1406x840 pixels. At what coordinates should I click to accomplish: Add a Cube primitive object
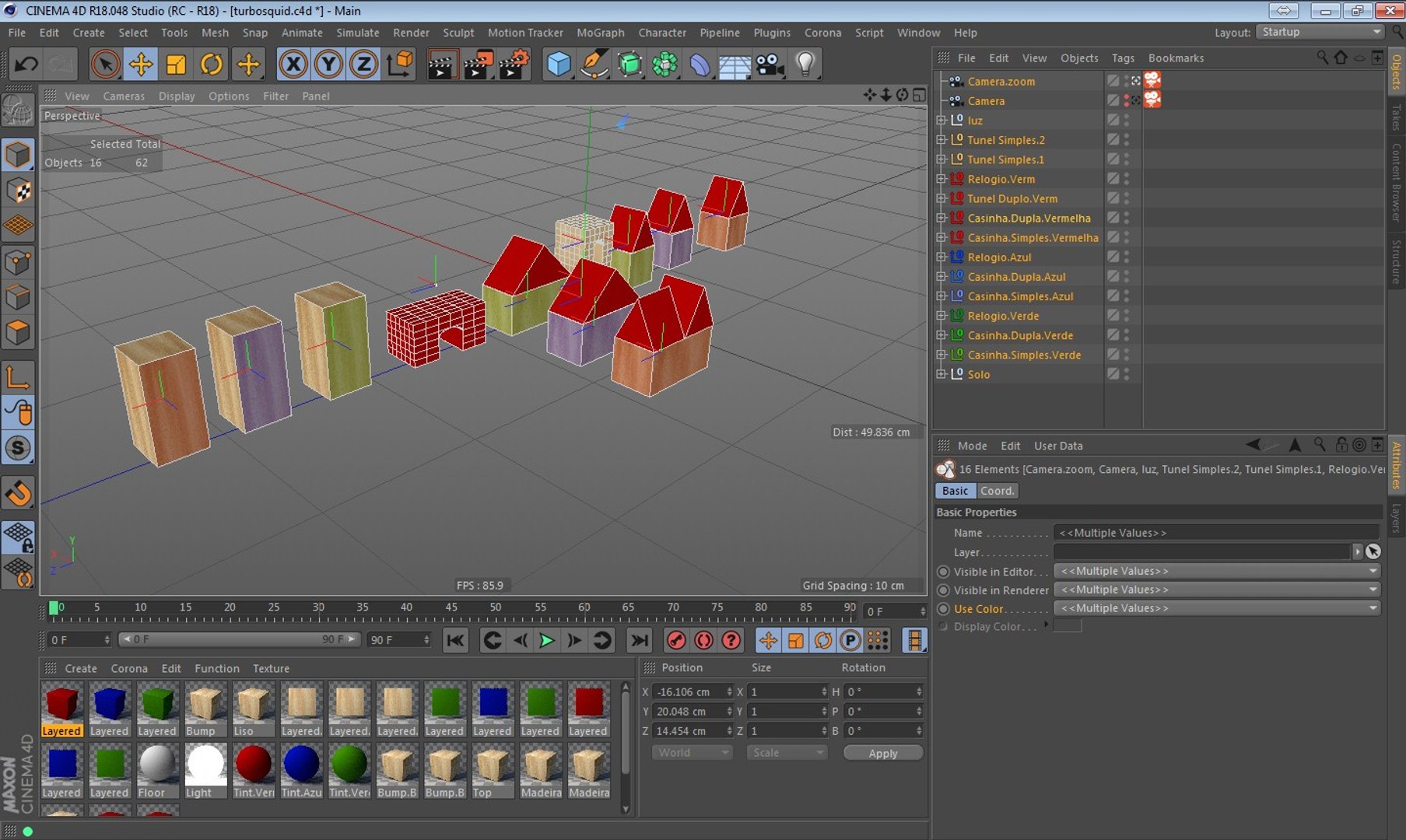(559, 64)
